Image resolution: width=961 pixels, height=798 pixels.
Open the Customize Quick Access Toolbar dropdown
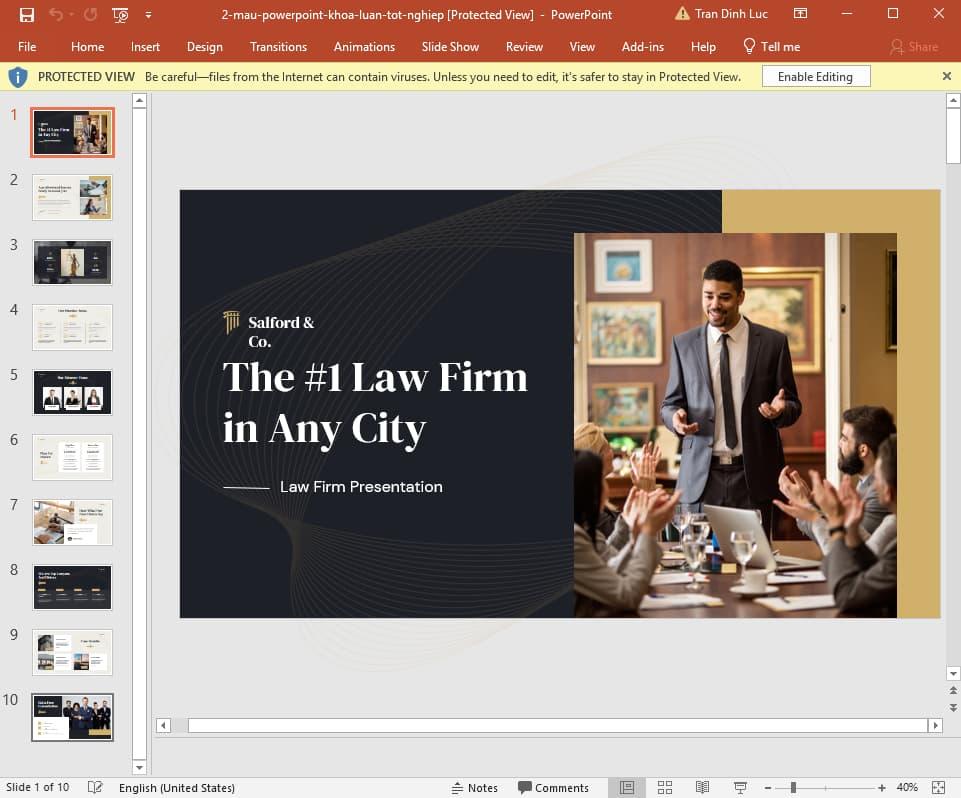146,14
